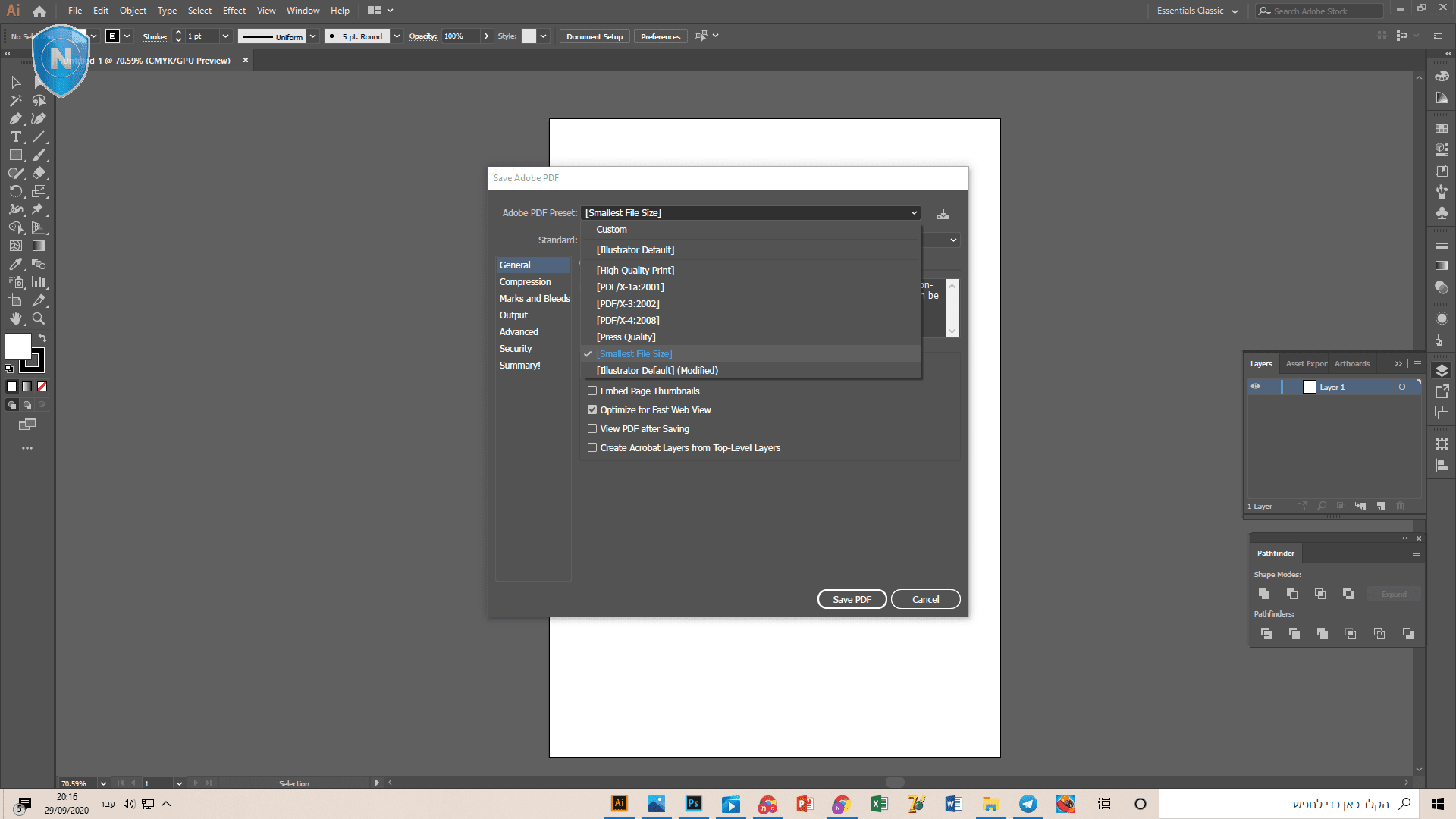1456x819 pixels.
Task: Click the save preset icon beside dropdown
Action: 943,215
